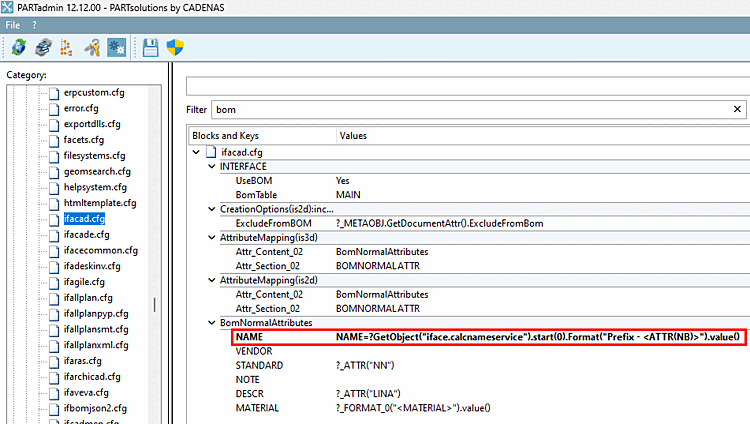Select htmltemplate.cfg entry

[x=100, y=203]
